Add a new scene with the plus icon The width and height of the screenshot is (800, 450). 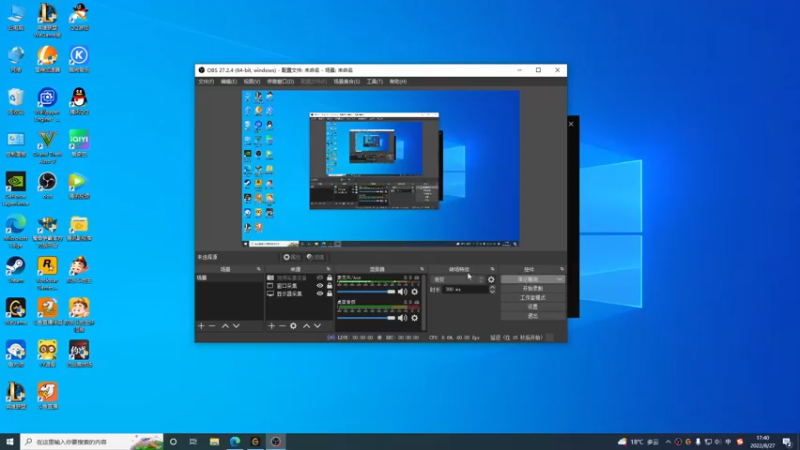click(201, 326)
